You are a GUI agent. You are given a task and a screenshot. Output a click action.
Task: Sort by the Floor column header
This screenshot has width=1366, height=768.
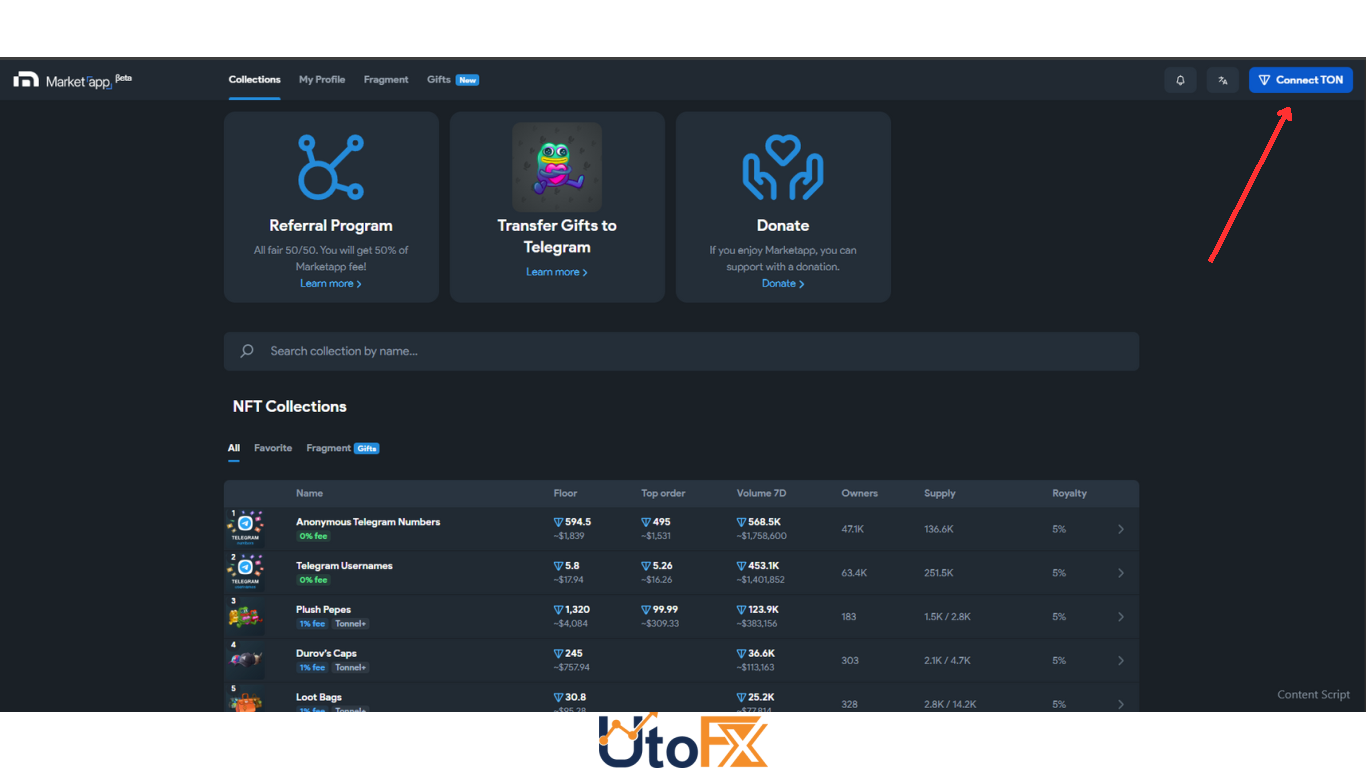coord(565,493)
